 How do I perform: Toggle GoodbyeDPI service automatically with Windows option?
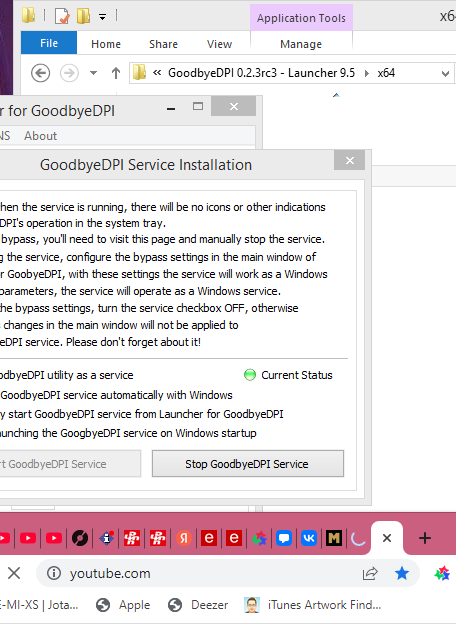pos(116,395)
